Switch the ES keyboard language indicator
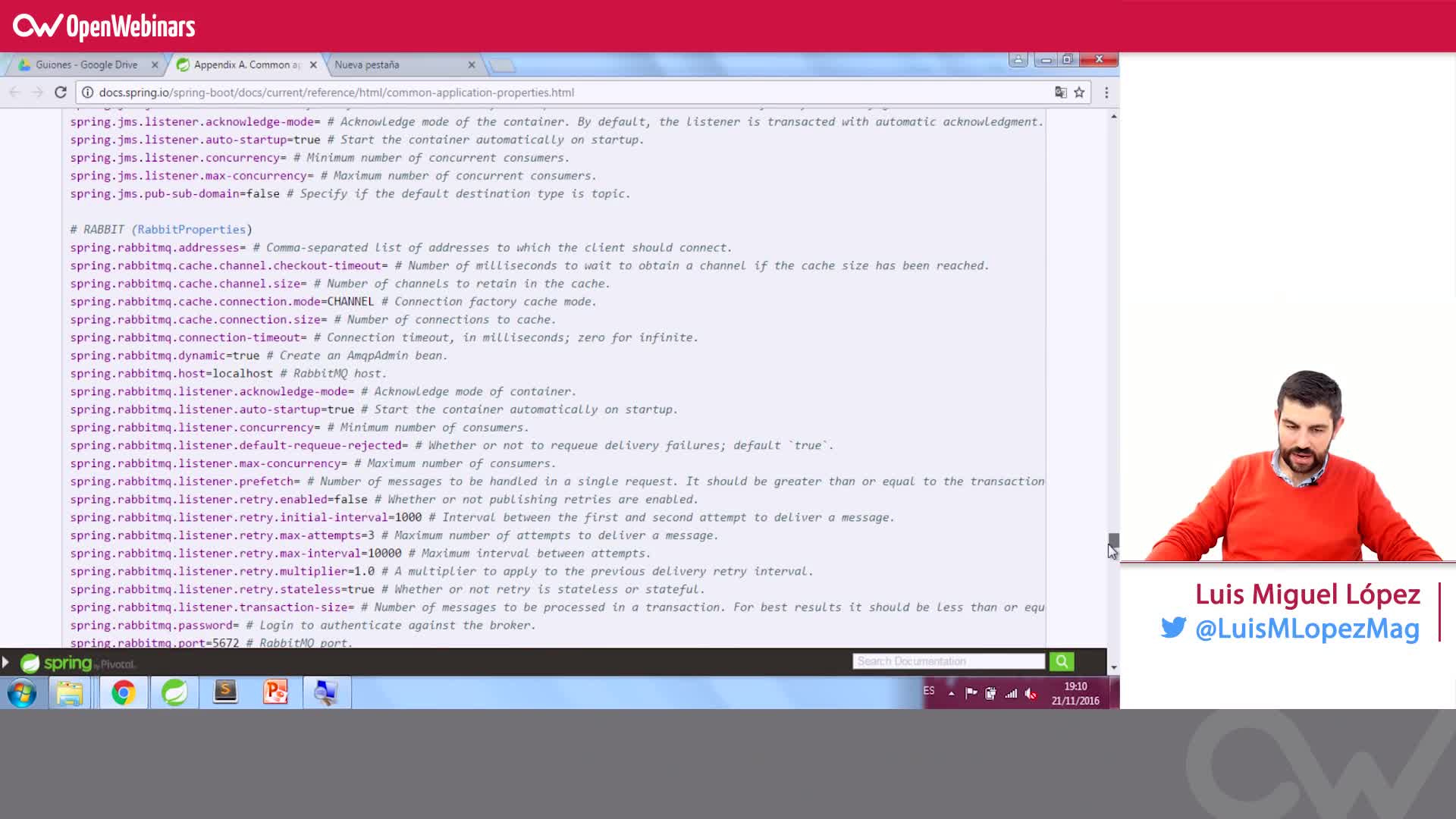Image resolution: width=1456 pixels, height=819 pixels. (x=928, y=692)
